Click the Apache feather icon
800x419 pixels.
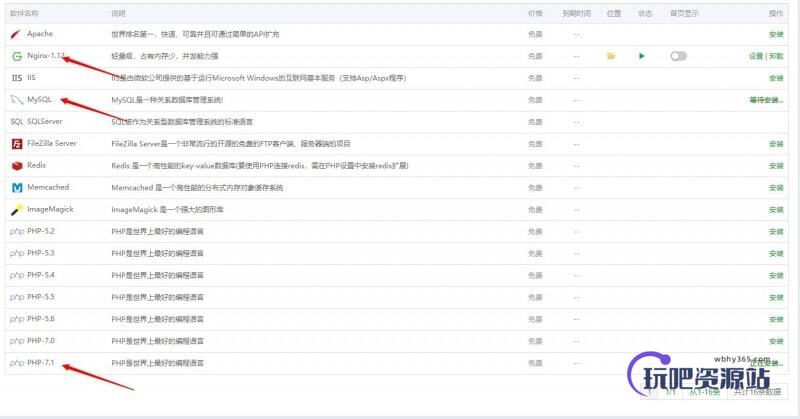[x=16, y=34]
